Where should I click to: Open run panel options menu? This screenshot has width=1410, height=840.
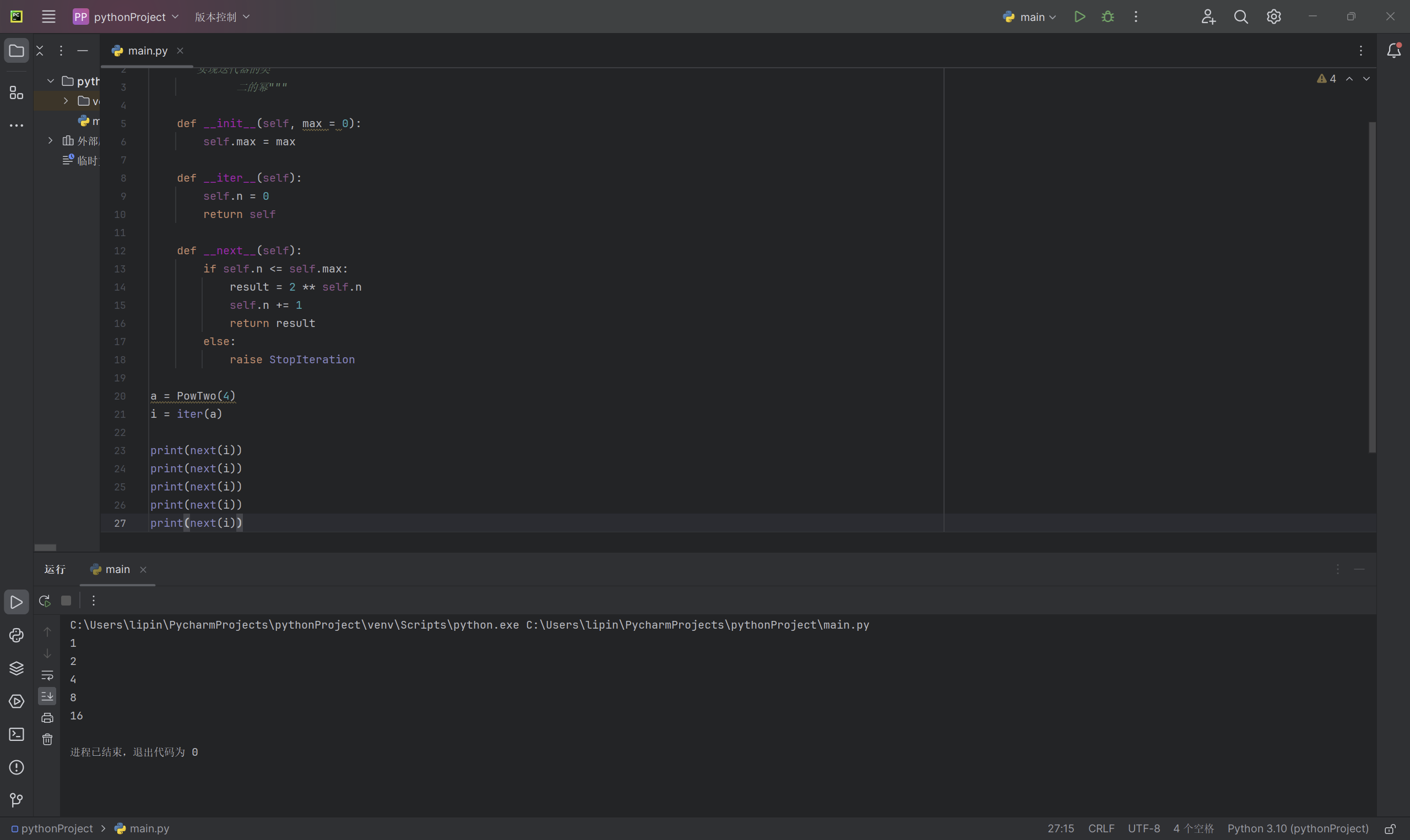point(1337,569)
